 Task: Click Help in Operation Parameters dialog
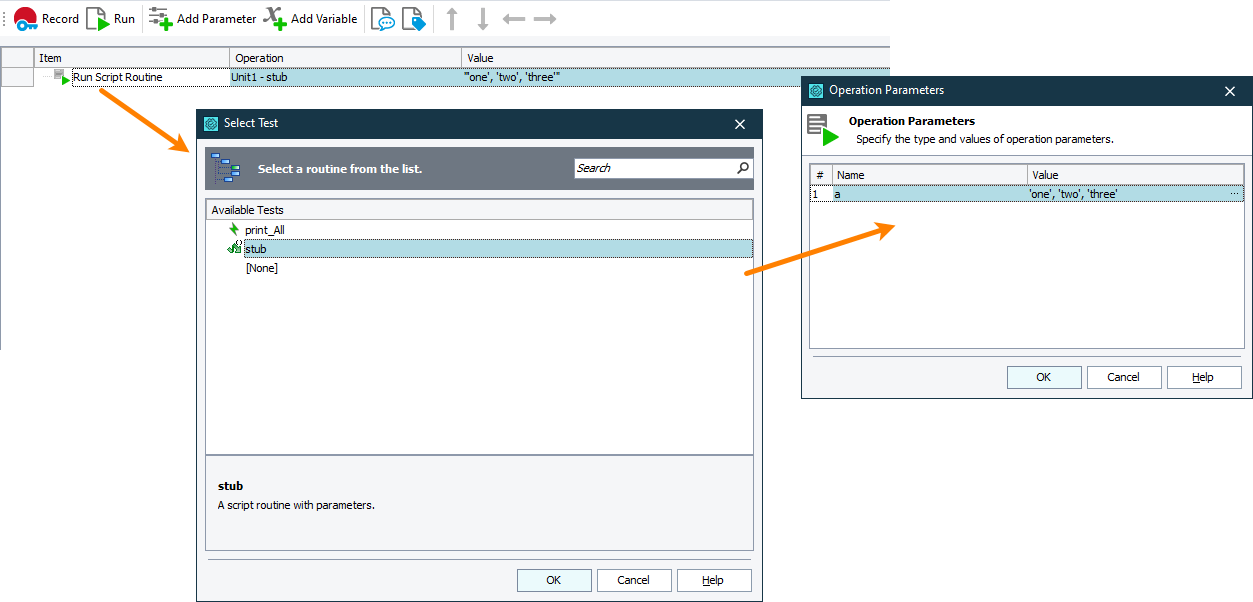tap(1204, 377)
